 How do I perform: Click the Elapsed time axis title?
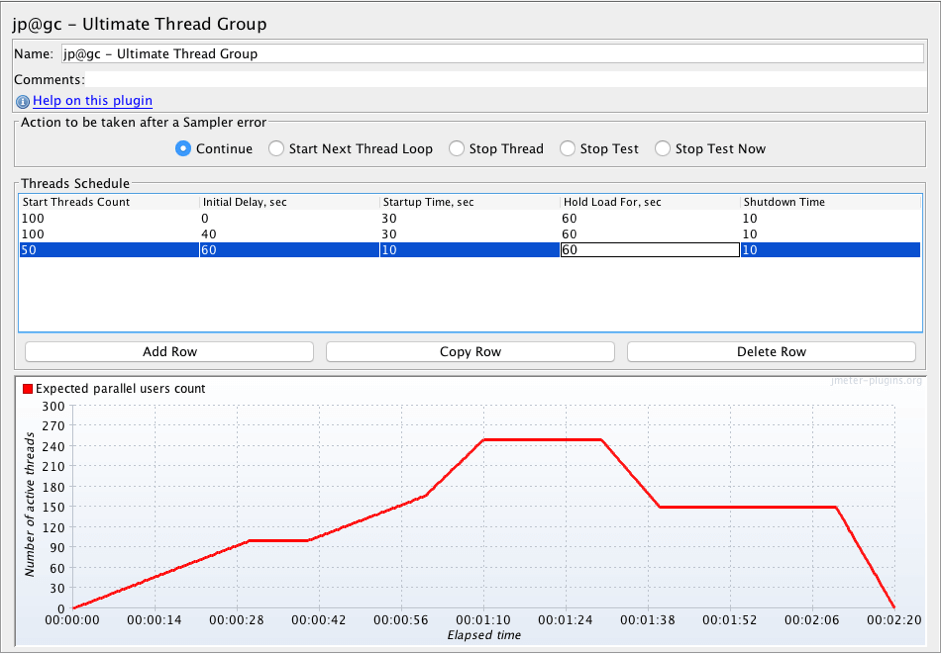484,635
